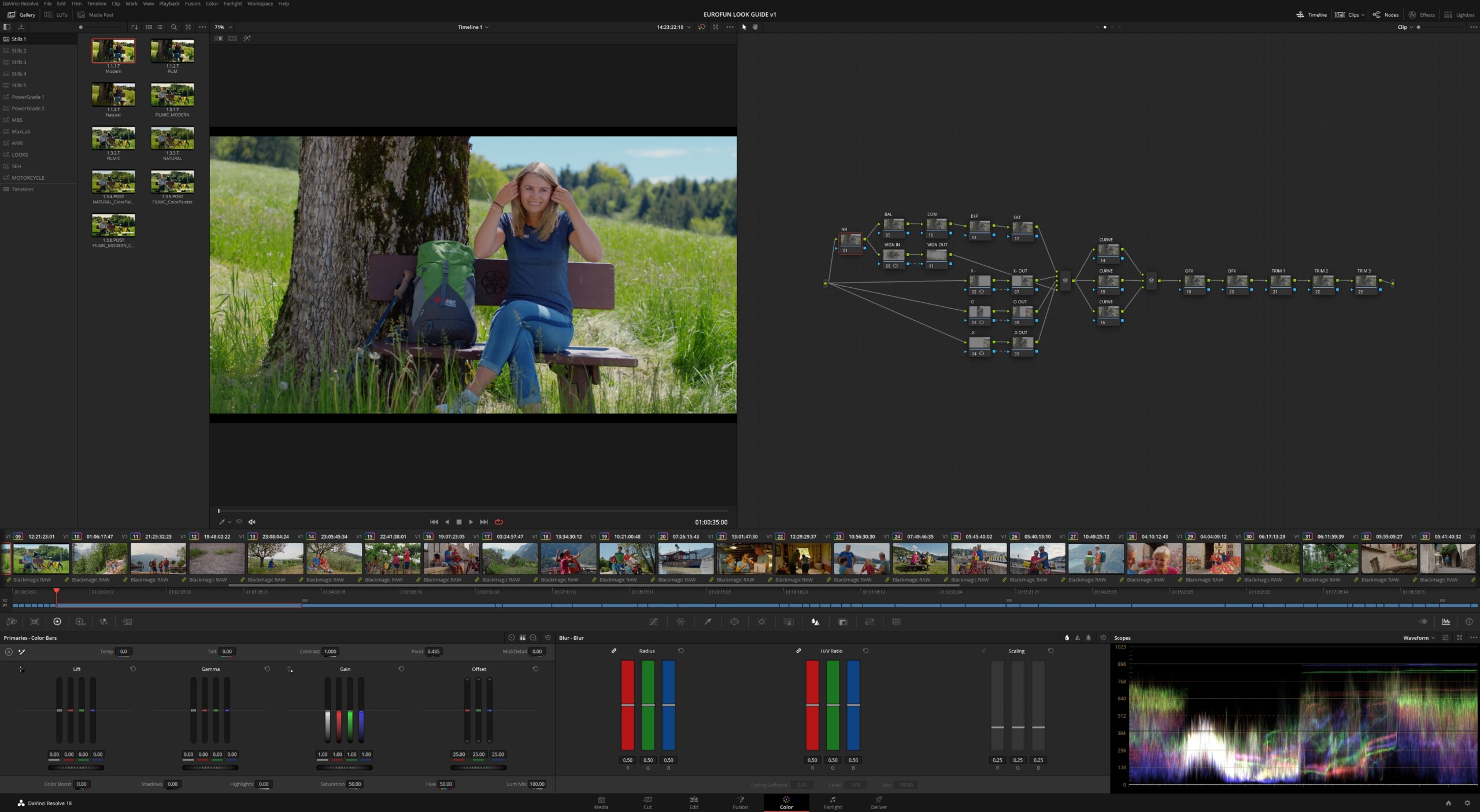Switch to the Edit page tab

pos(694,803)
